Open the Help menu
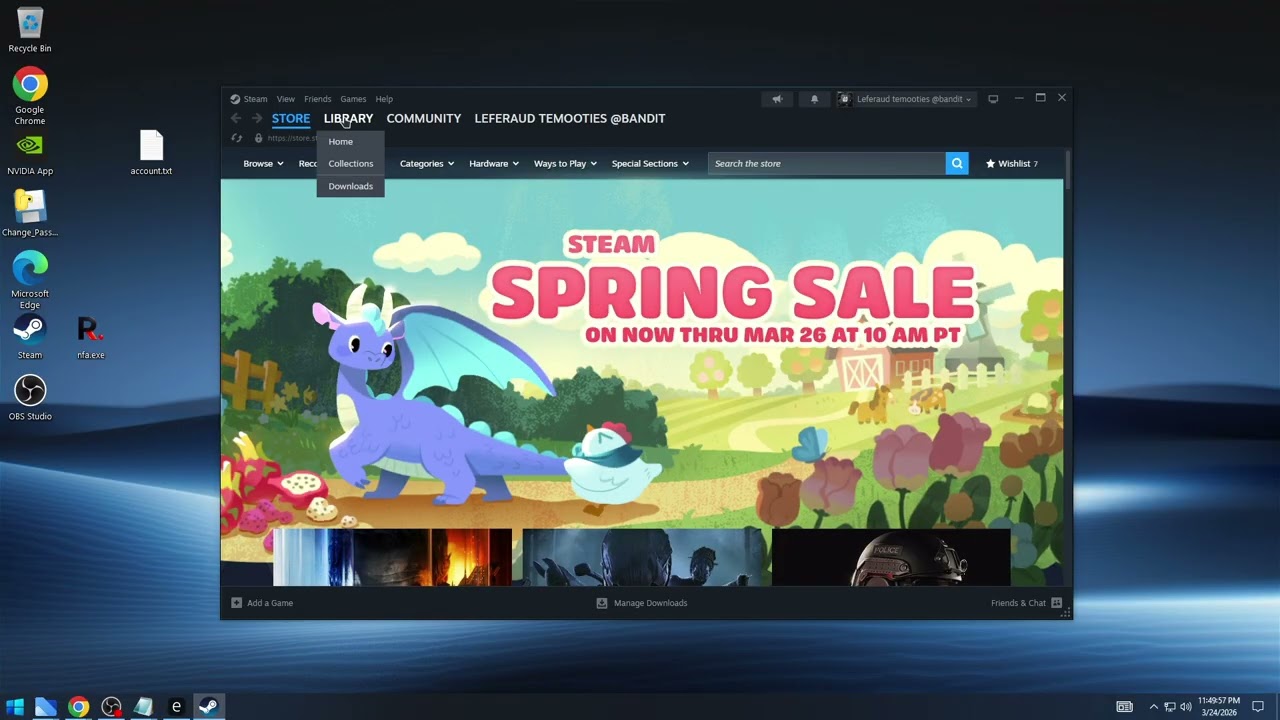 [x=384, y=99]
